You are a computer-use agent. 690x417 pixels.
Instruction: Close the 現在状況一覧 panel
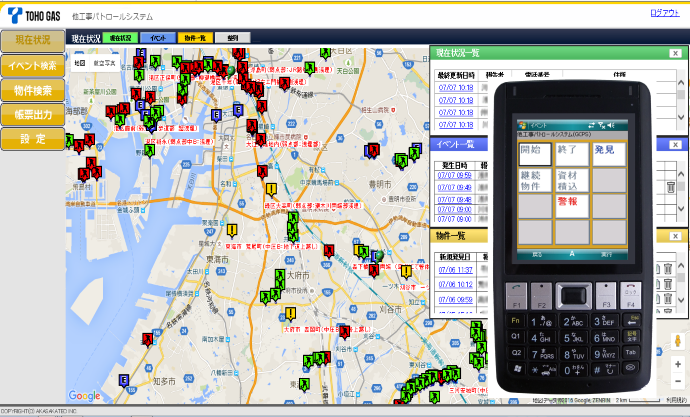point(675,53)
